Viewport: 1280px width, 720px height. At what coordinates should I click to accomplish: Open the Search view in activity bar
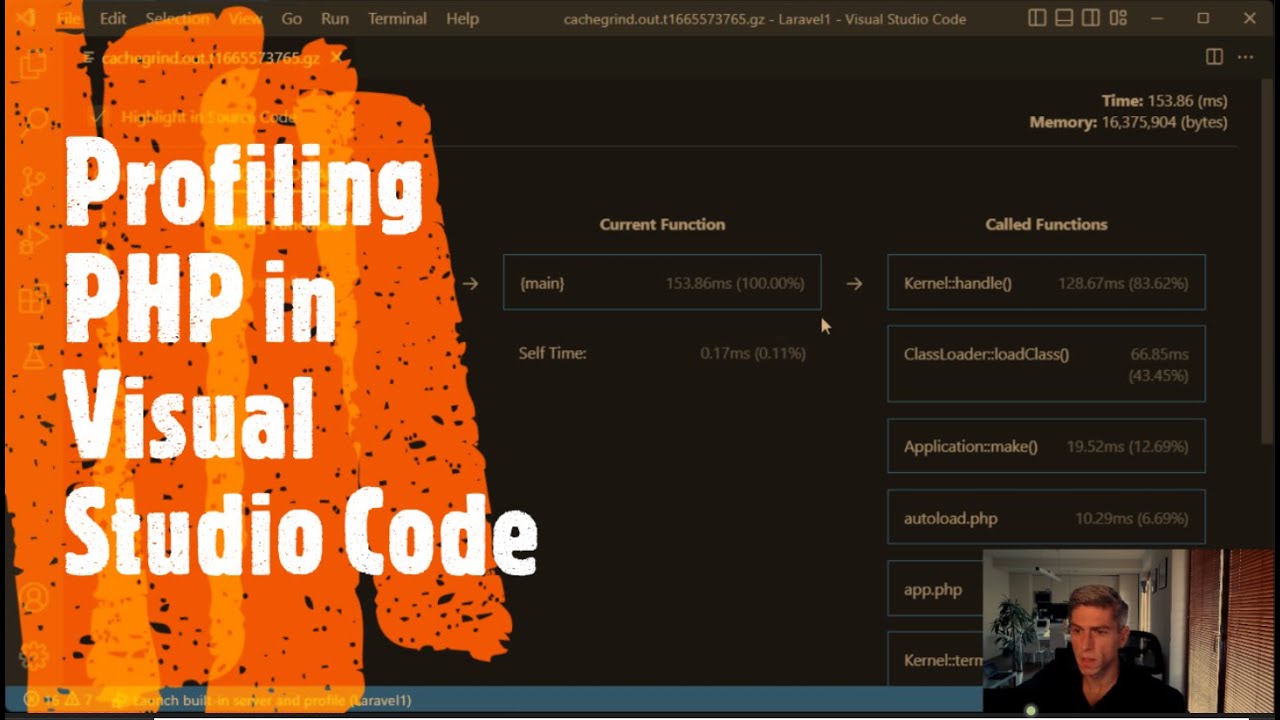pos(34,120)
